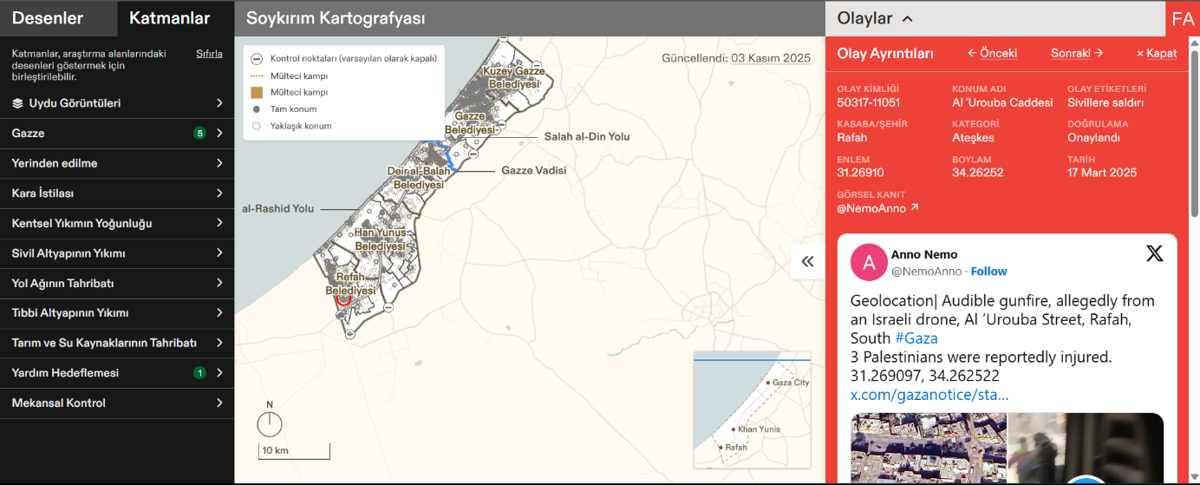Screen dimensions: 1200x485
Task: Click the green badge 5 next to Gazze
Action: tap(200, 133)
